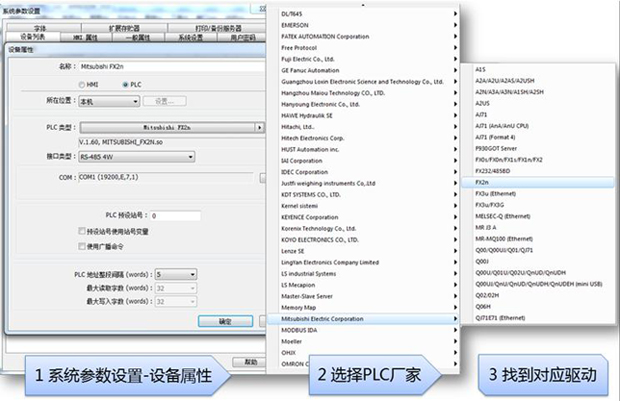Select the F930GOT Server driver
This screenshot has height=401, width=620.
pyautogui.click(x=538, y=148)
